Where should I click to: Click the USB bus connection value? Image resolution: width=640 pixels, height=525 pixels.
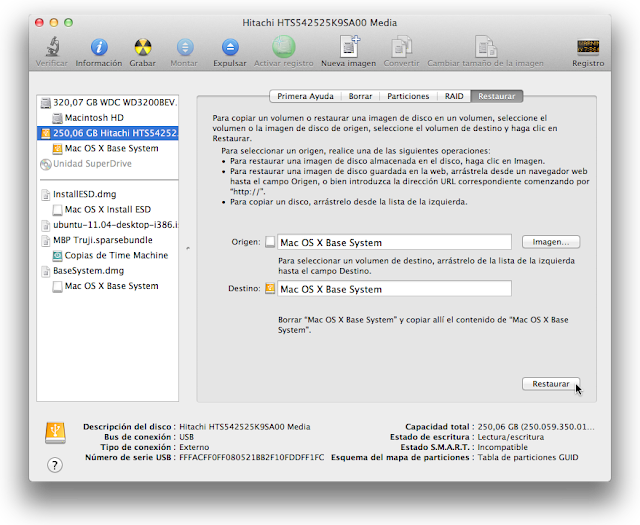pos(186,437)
